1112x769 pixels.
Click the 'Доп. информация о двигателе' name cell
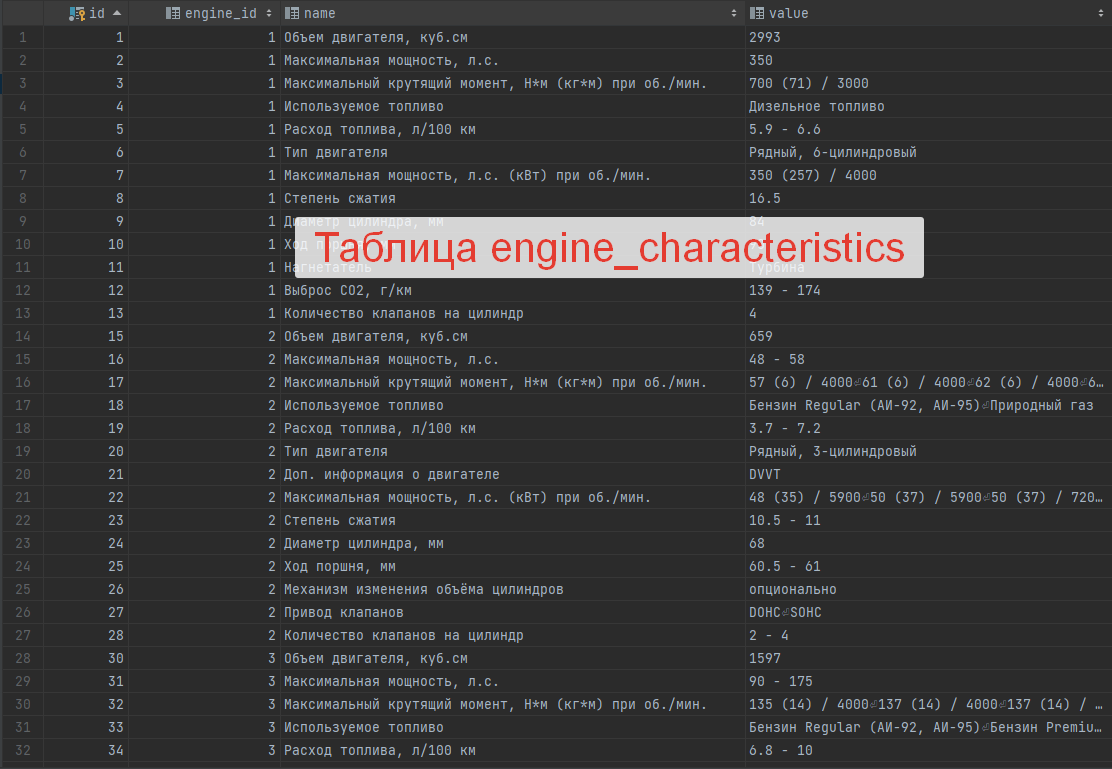(x=391, y=474)
